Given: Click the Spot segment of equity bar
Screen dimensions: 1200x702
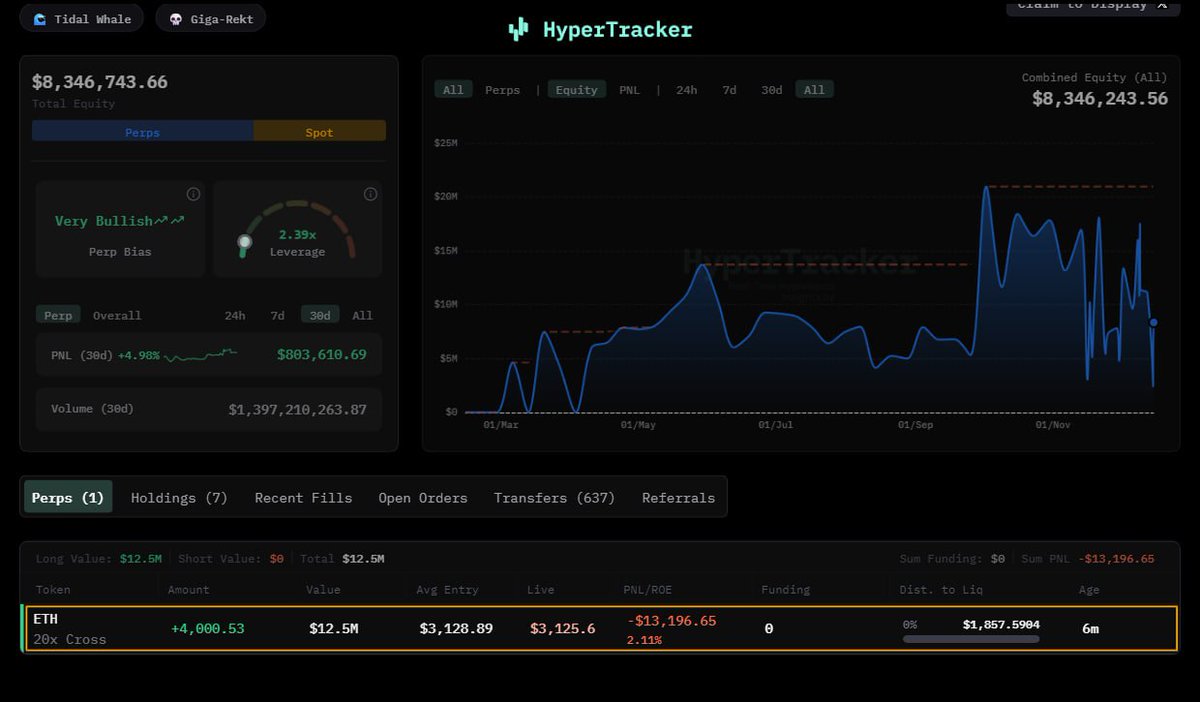Looking at the screenshot, I should click(319, 132).
